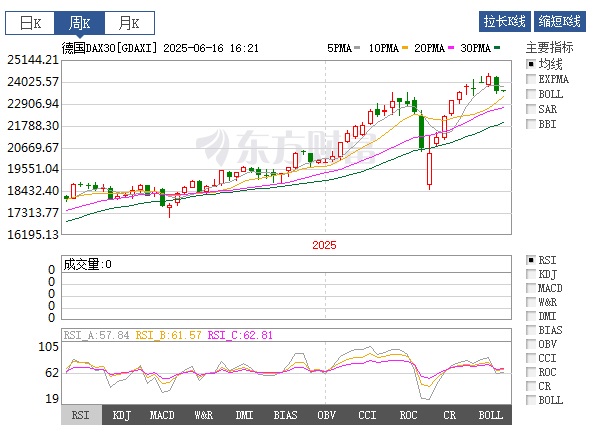Select the OBV radio in side list
Viewport: 595px width, 436px height.
coord(530,344)
